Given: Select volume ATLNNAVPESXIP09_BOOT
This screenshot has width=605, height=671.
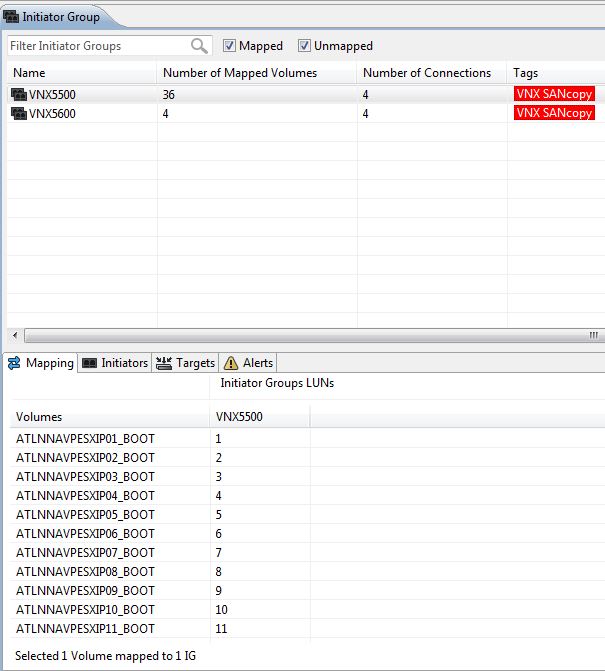Looking at the screenshot, I should (85, 591).
